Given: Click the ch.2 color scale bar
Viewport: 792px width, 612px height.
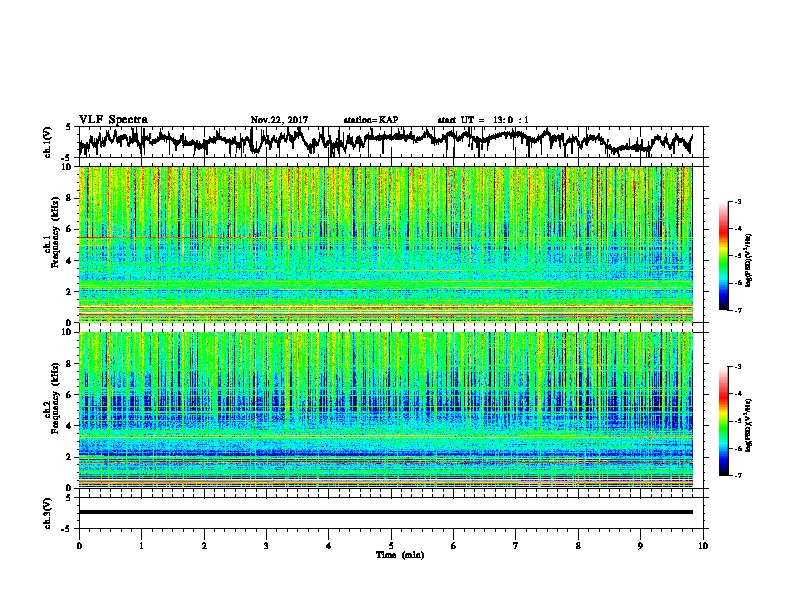Looking at the screenshot, I should [724, 421].
